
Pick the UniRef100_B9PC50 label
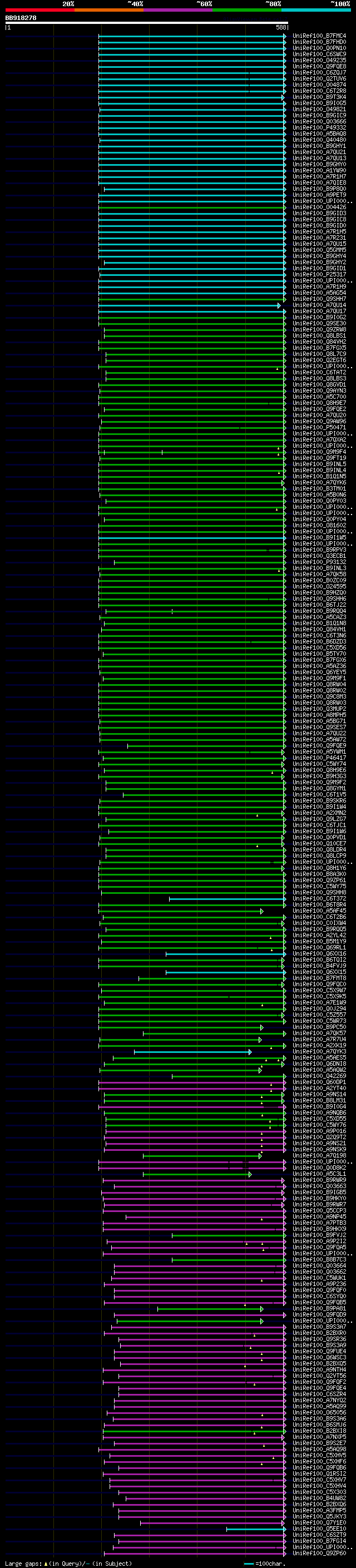(x=319, y=1027)
